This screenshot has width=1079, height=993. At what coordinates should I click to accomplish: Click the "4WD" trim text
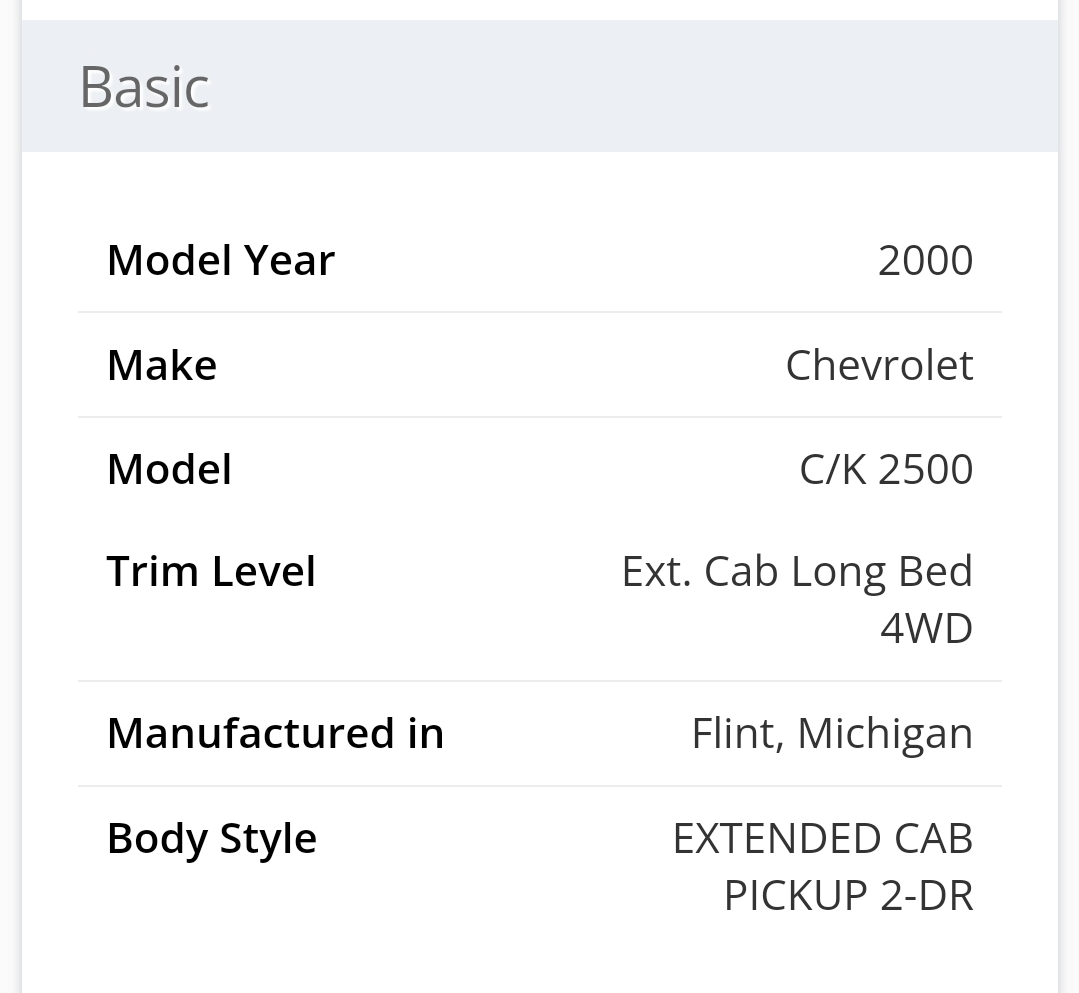pyautogui.click(x=926, y=629)
